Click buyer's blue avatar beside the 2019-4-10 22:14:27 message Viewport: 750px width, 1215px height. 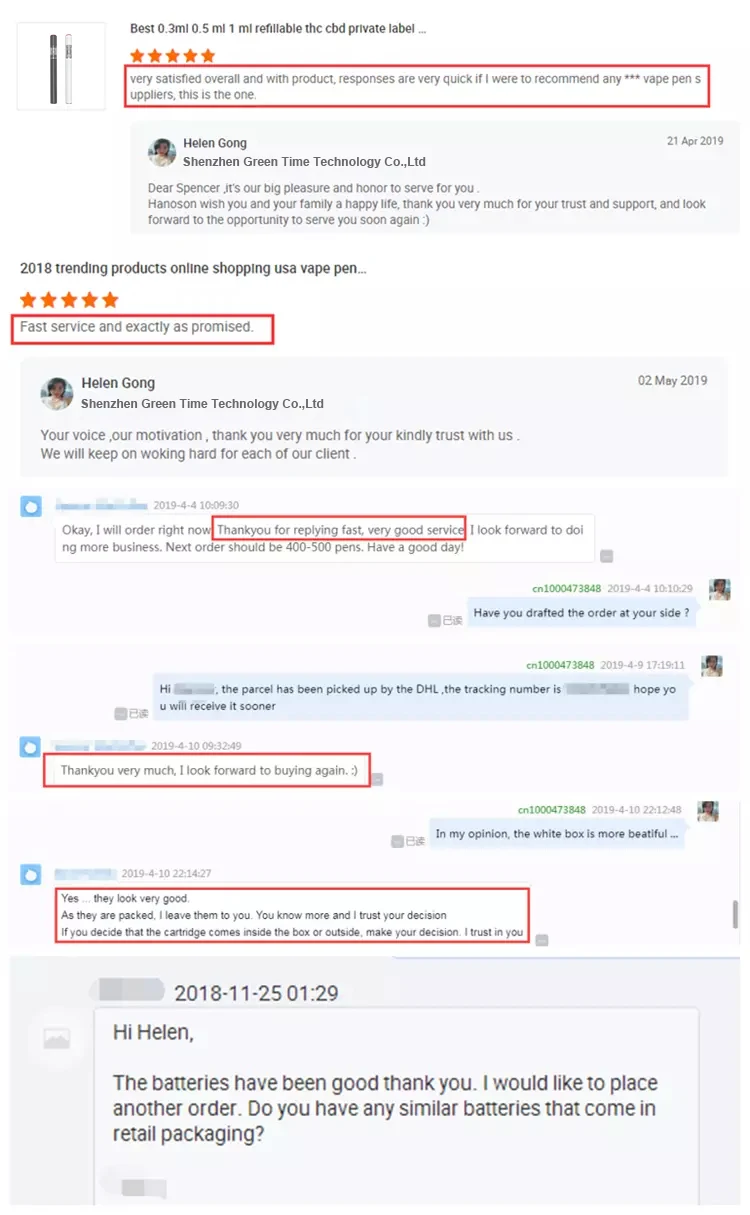click(x=31, y=874)
